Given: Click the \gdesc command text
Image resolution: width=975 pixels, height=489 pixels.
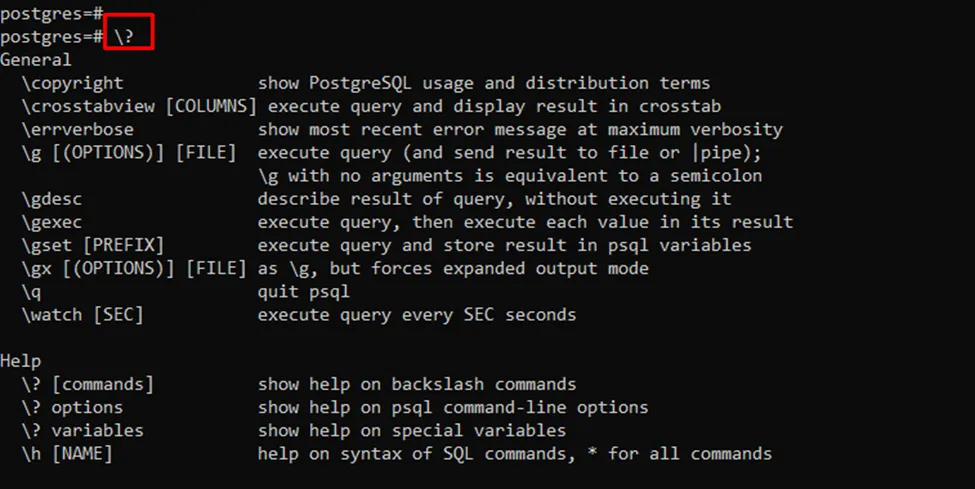Looking at the screenshot, I should coord(52,198).
